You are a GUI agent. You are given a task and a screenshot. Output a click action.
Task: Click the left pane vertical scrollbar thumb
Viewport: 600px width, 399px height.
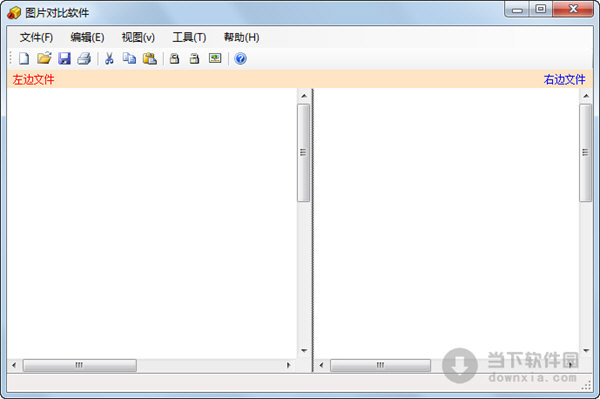click(303, 153)
